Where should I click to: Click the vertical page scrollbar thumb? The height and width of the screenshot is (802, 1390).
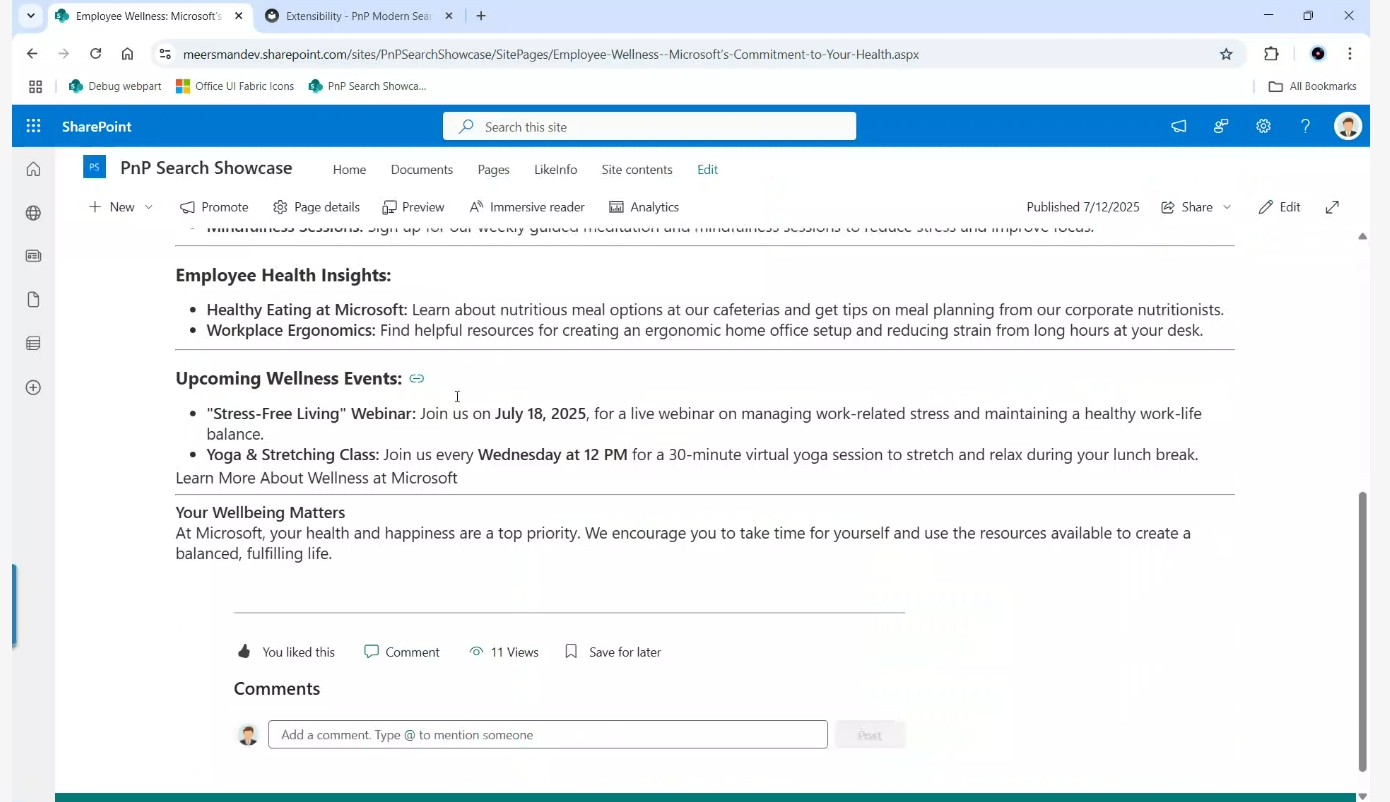click(x=1362, y=630)
